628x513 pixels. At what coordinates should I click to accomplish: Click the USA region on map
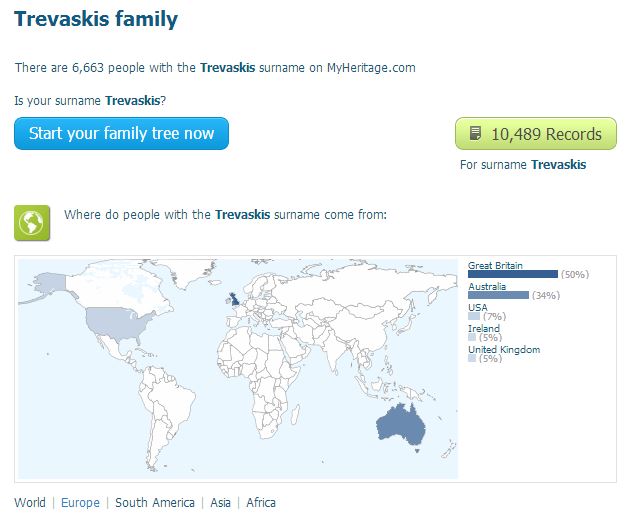[x=118, y=322]
